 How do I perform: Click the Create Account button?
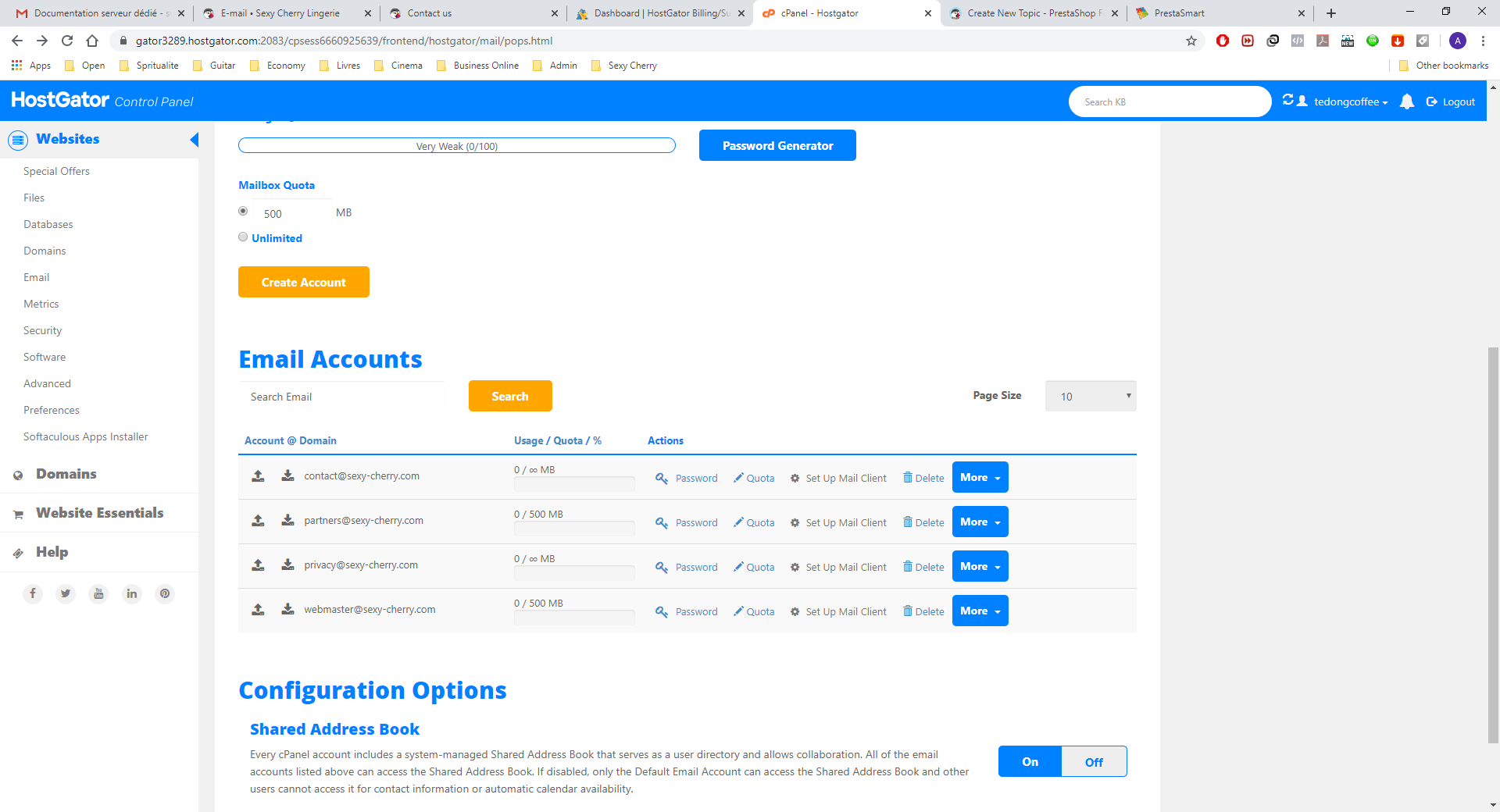[304, 282]
